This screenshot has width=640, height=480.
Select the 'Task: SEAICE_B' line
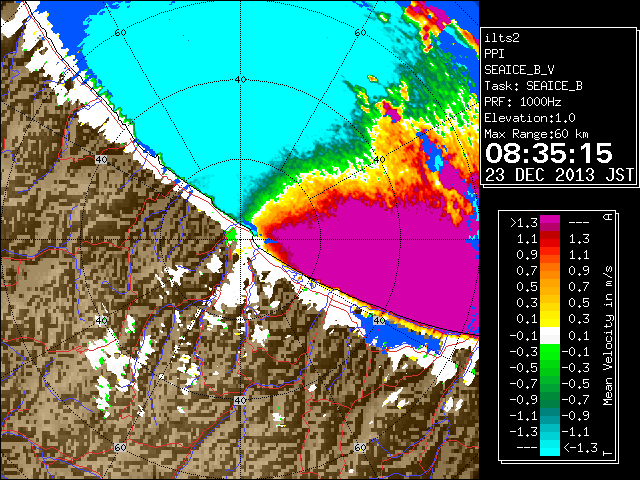(x=533, y=86)
